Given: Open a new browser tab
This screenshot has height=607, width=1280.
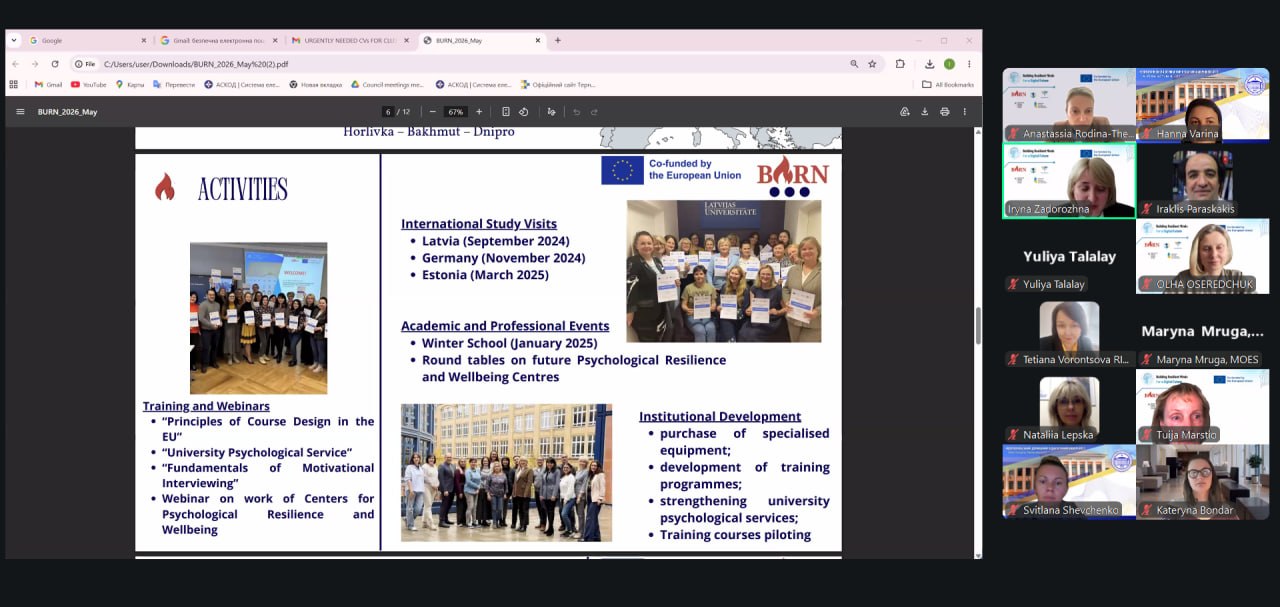Looking at the screenshot, I should tap(558, 41).
